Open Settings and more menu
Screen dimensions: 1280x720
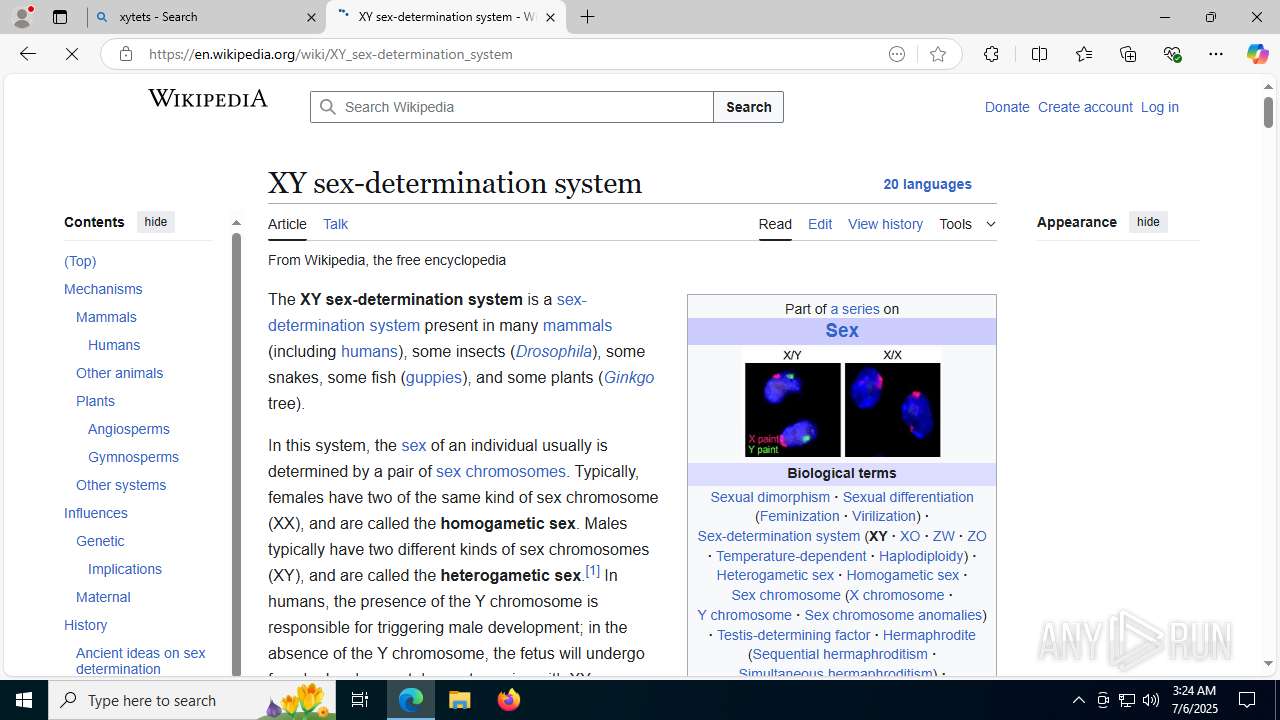pyautogui.click(x=1216, y=54)
